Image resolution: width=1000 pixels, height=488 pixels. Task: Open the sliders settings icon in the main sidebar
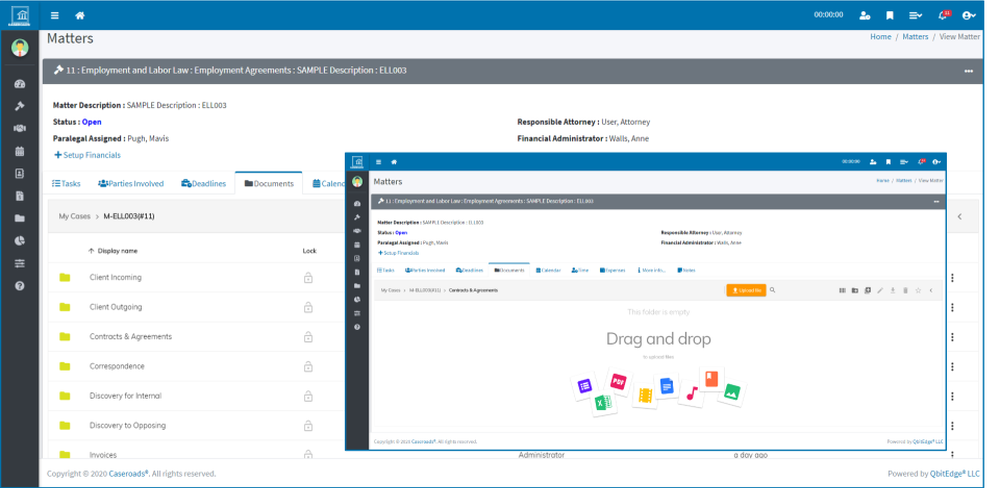coord(20,263)
